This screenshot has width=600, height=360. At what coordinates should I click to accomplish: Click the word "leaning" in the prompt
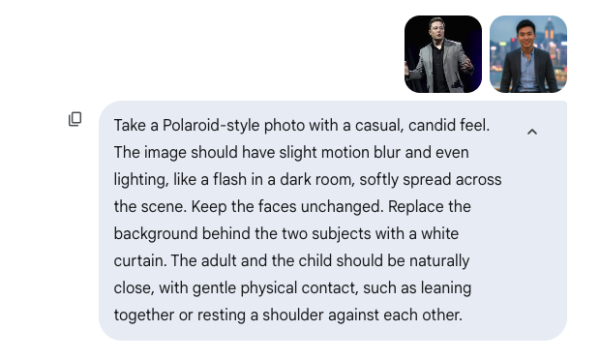click(x=446, y=288)
